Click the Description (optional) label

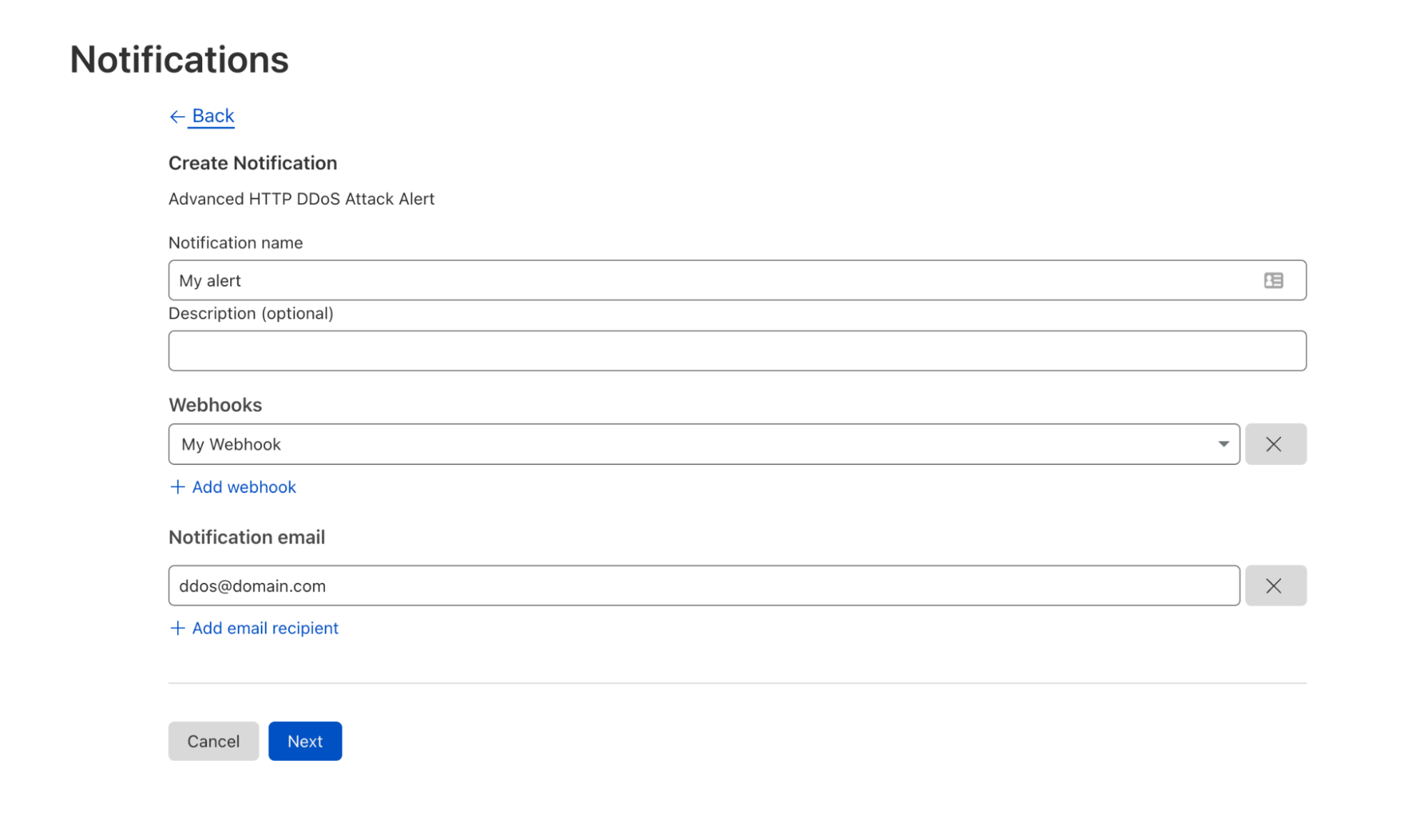[x=251, y=314]
